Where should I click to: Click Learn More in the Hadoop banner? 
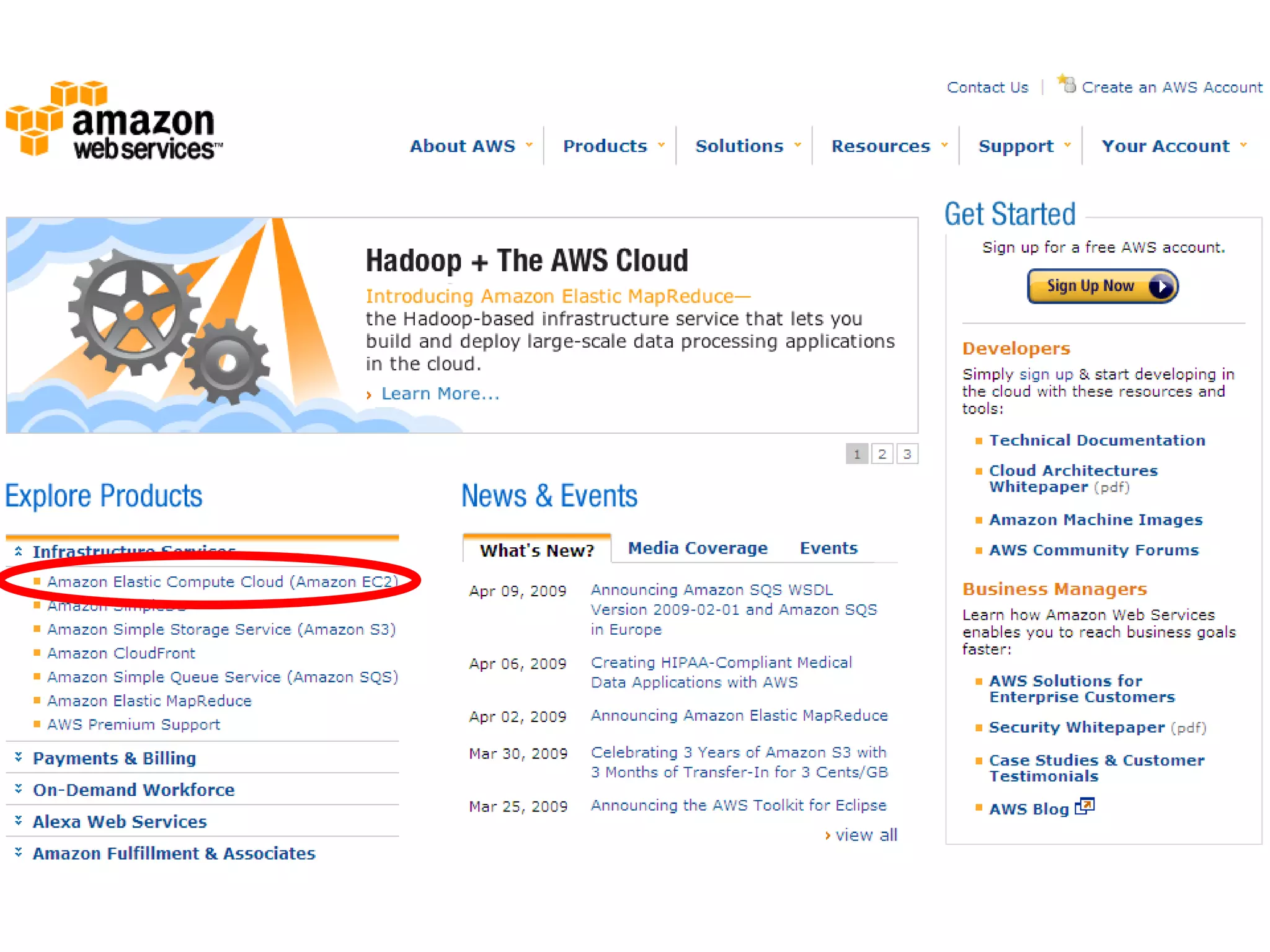tap(440, 394)
